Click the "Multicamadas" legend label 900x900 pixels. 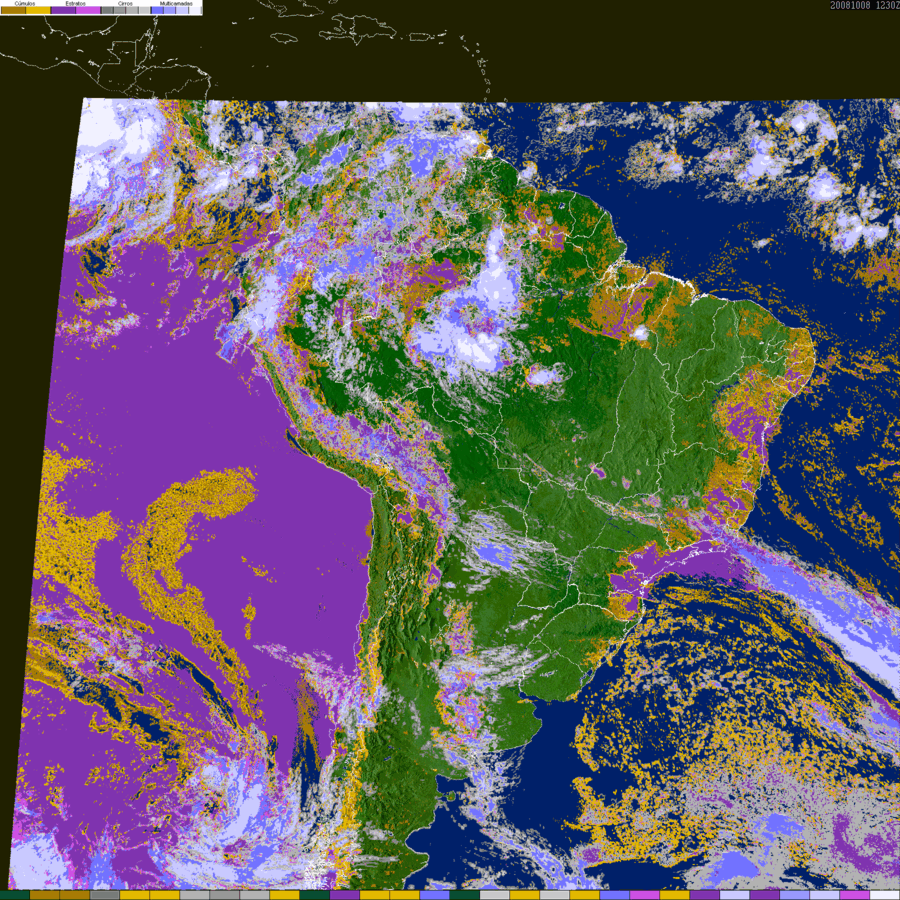pyautogui.click(x=176, y=3)
